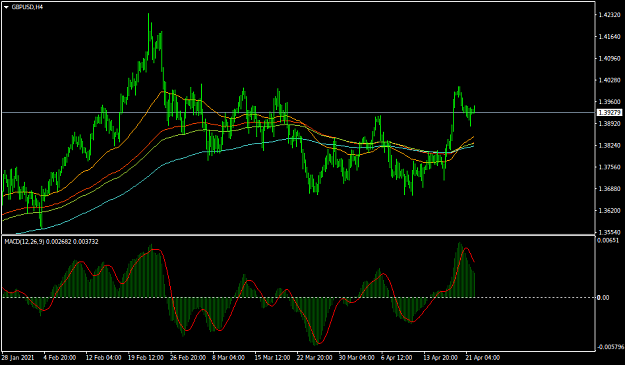Select the 26 Feb 20:00 time label
Viewport: 625px width, 365px height.
pyautogui.click(x=188, y=358)
